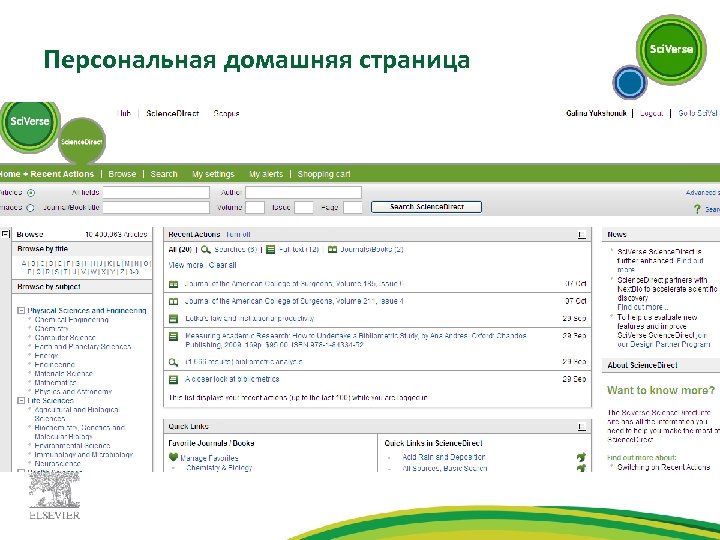The height and width of the screenshot is (540, 720).
Task: Click search icon beside bibliometric analysis results
Action: point(173,362)
